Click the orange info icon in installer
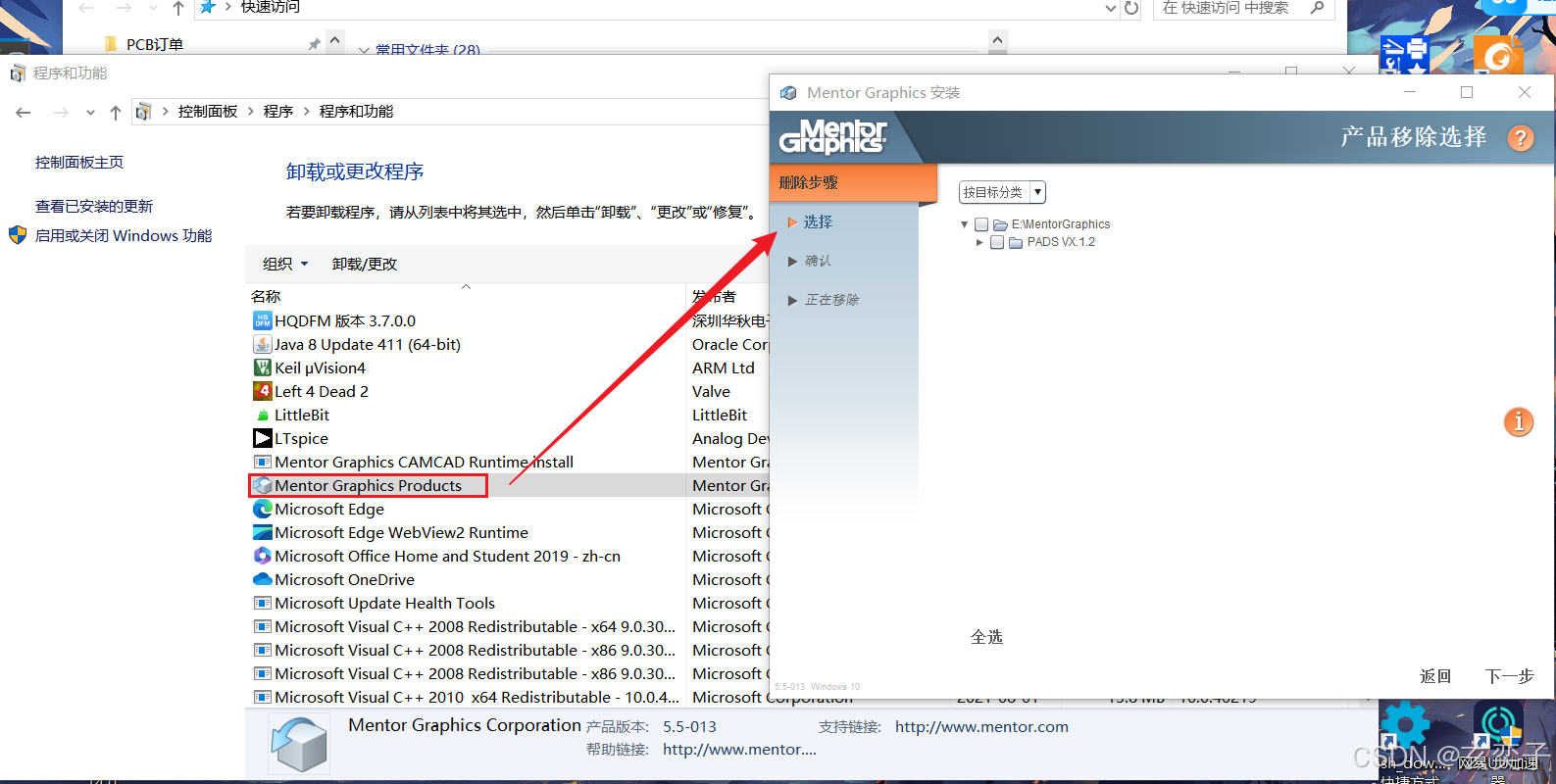Image resolution: width=1556 pixels, height=784 pixels. [1519, 422]
